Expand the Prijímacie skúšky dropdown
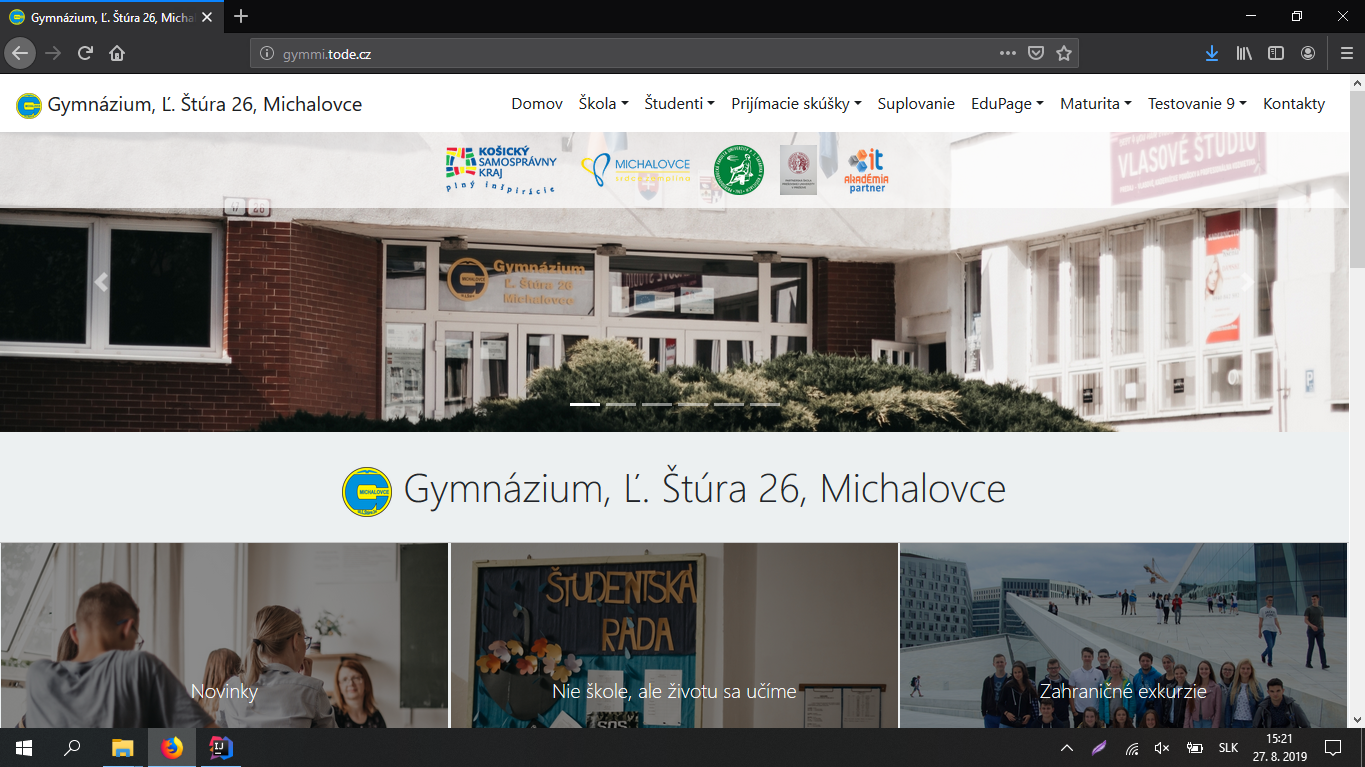The width and height of the screenshot is (1365, 767). 796,104
